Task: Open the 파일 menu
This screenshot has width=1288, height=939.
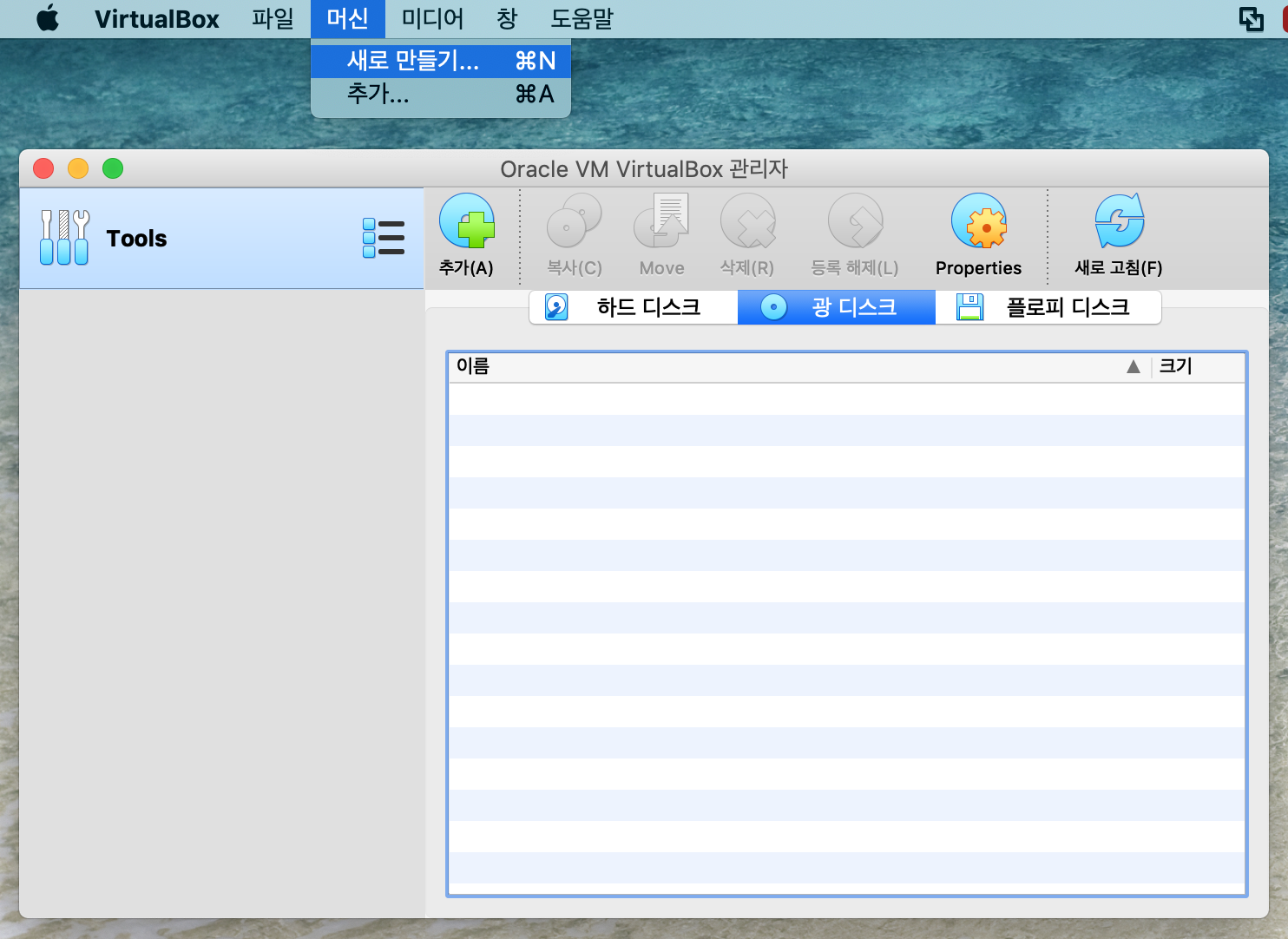Action: tap(273, 18)
